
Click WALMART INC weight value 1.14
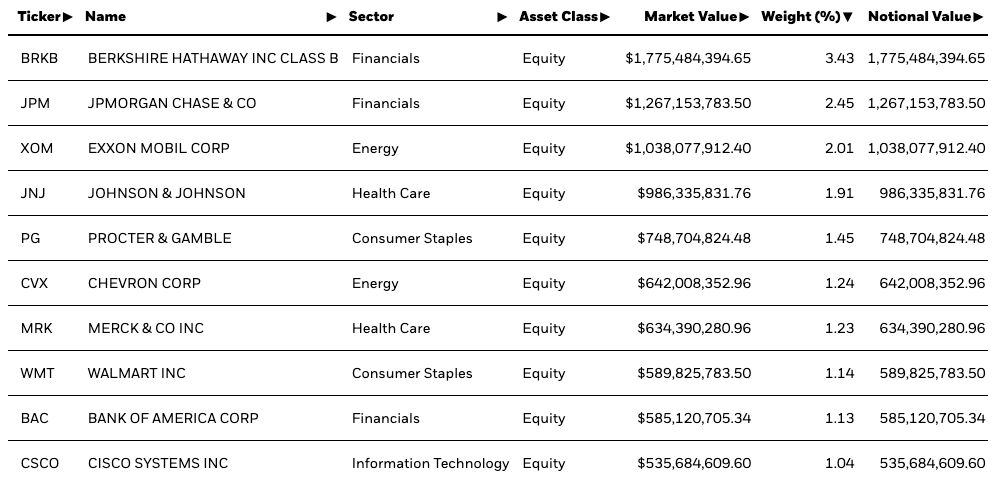click(x=839, y=373)
